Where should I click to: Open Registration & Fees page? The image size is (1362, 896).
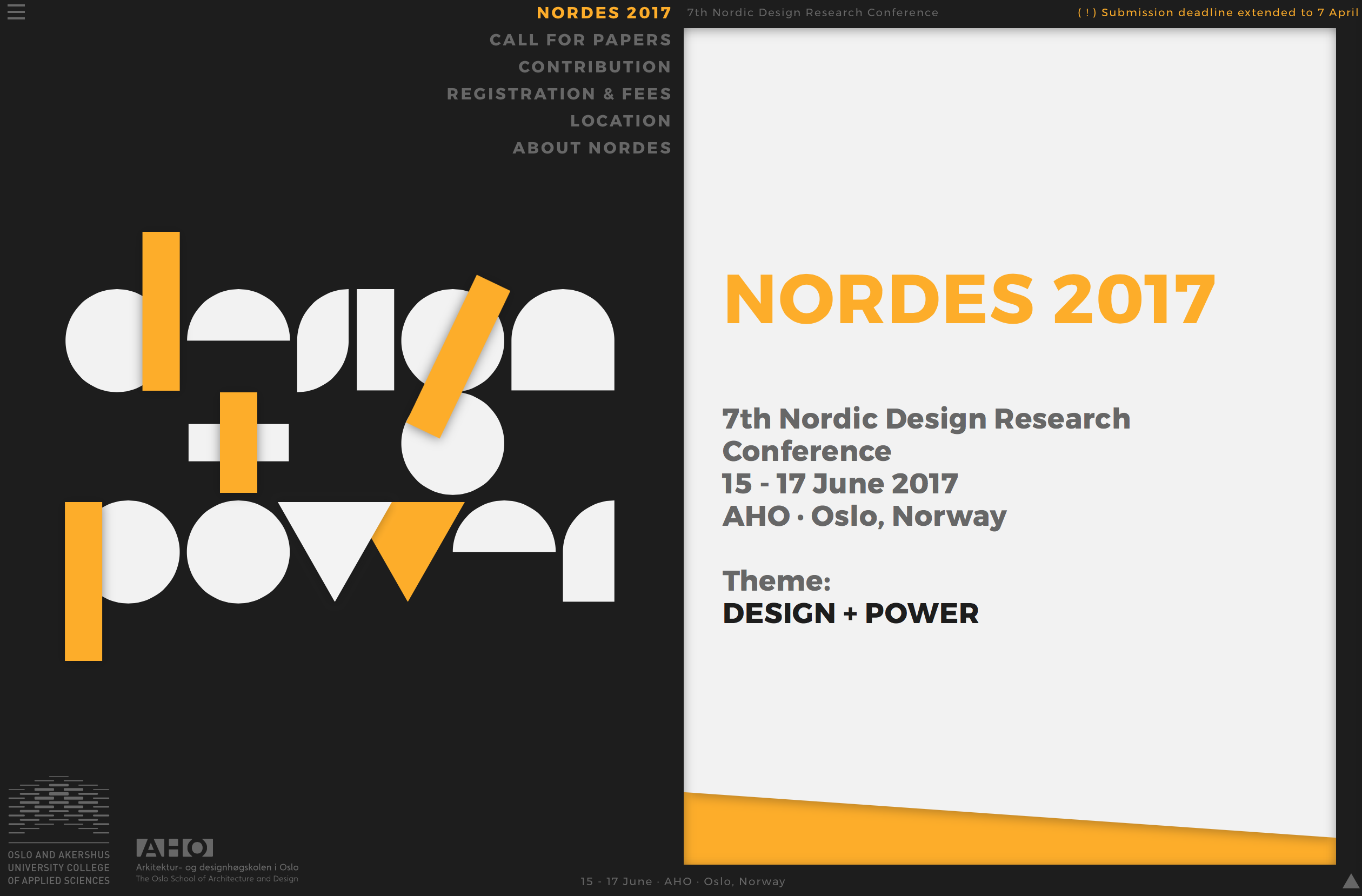point(558,93)
